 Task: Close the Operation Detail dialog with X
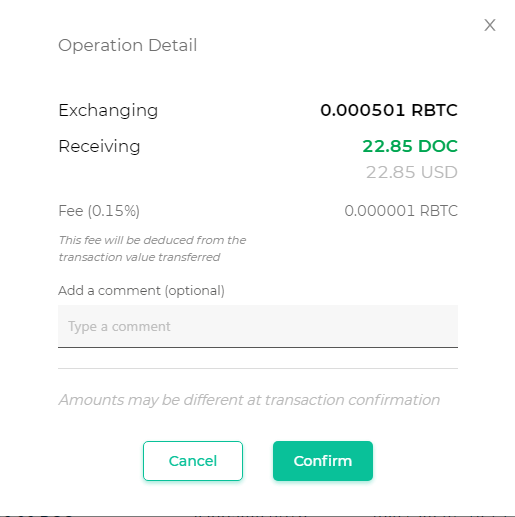[x=490, y=25]
